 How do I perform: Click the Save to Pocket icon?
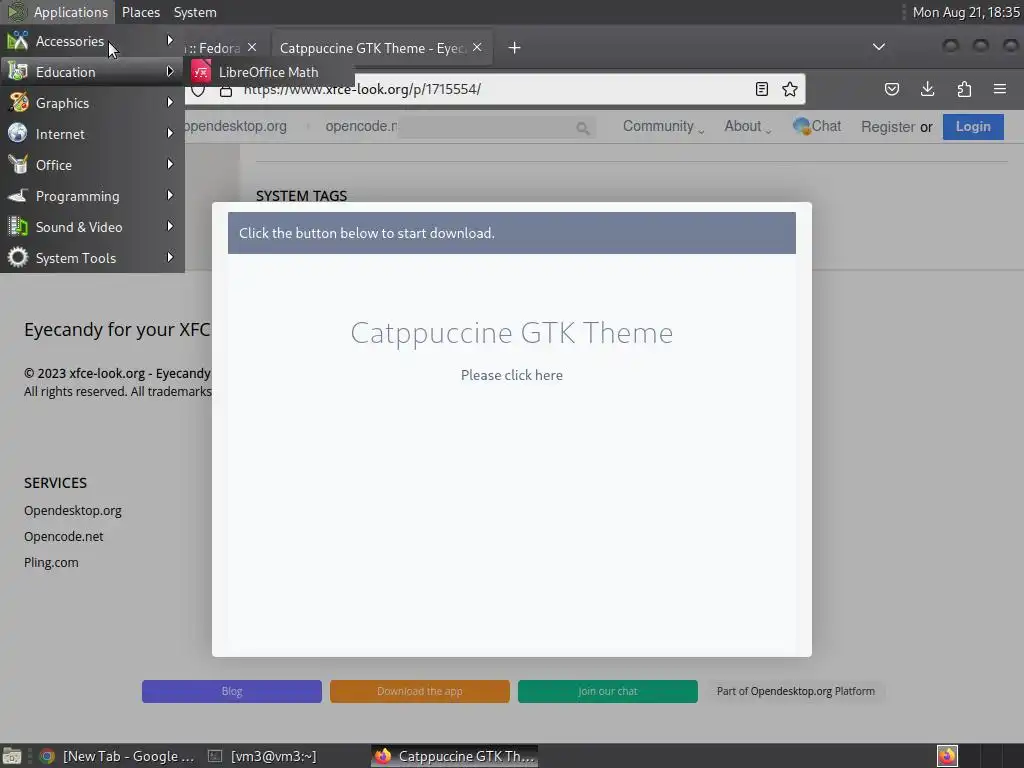[891, 89]
